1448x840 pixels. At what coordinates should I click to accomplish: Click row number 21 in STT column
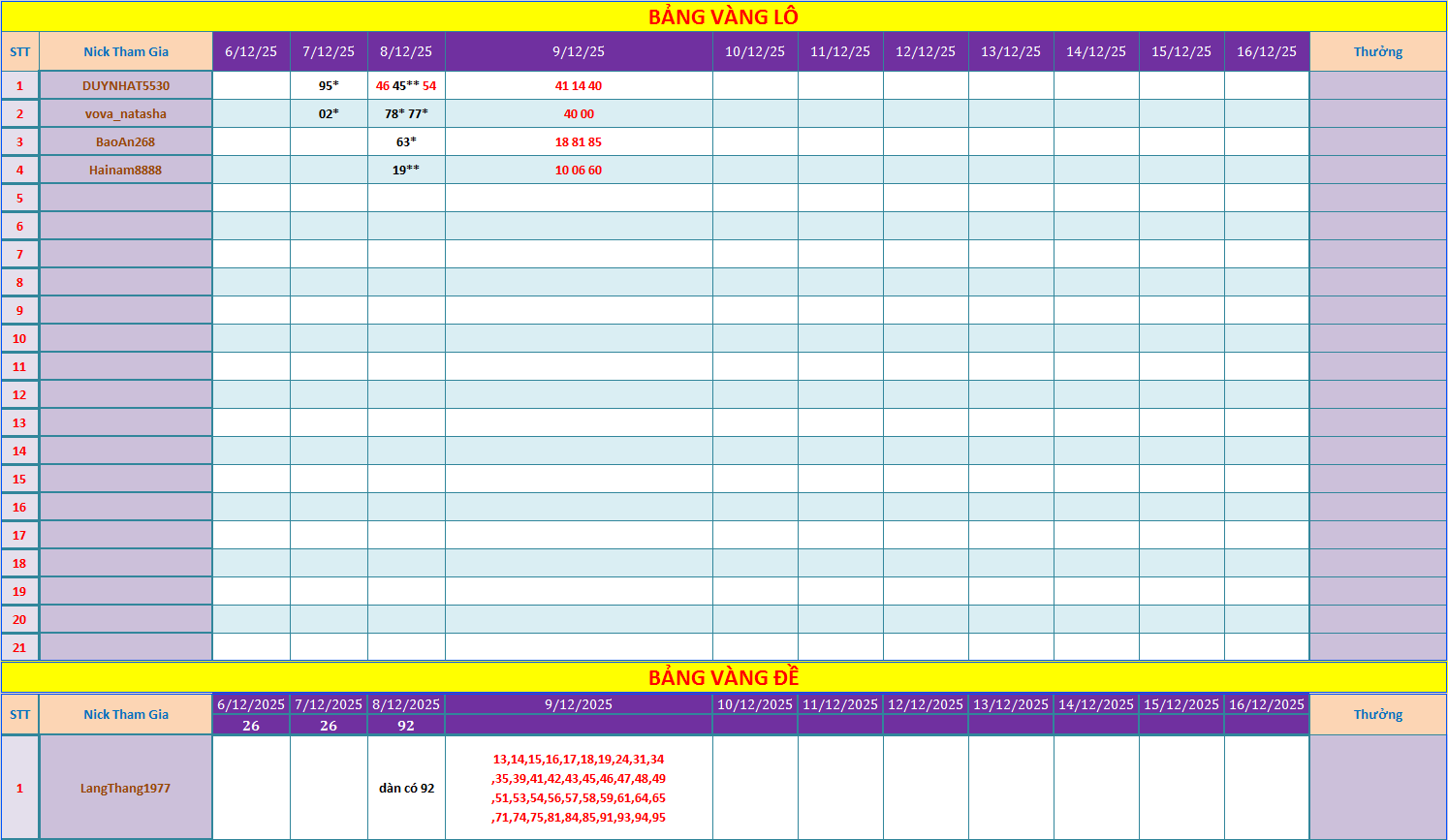coord(19,647)
